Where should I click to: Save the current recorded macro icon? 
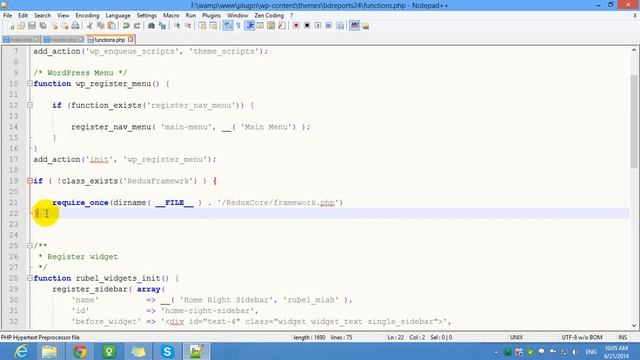340,26
